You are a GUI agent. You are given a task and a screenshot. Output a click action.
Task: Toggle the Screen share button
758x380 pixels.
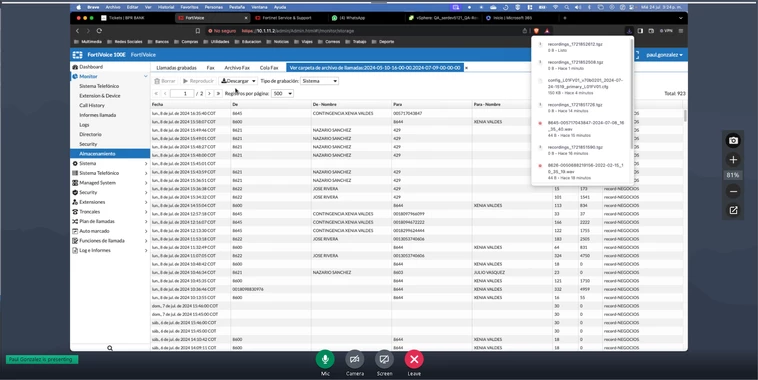coord(384,359)
